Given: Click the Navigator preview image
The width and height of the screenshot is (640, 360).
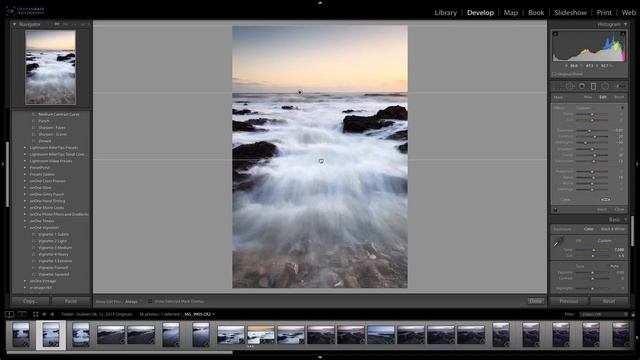Looking at the screenshot, I should pyautogui.click(x=51, y=67).
